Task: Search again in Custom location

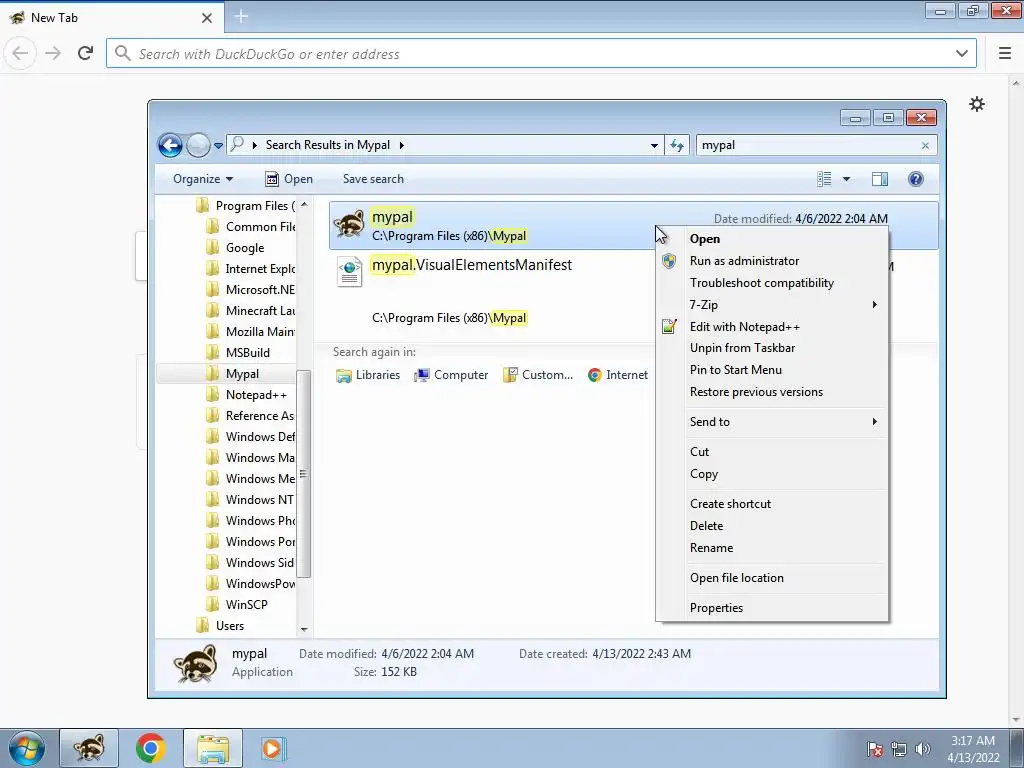Action: [537, 375]
